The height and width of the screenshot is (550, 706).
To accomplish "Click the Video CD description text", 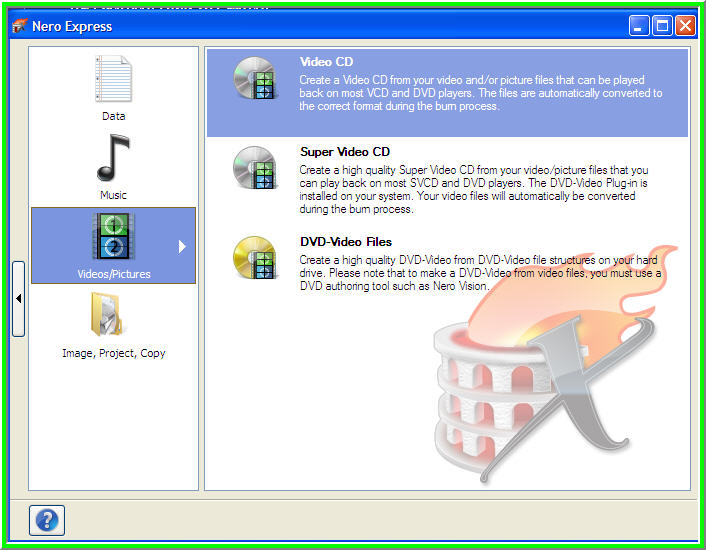I will pyautogui.click(x=480, y=93).
